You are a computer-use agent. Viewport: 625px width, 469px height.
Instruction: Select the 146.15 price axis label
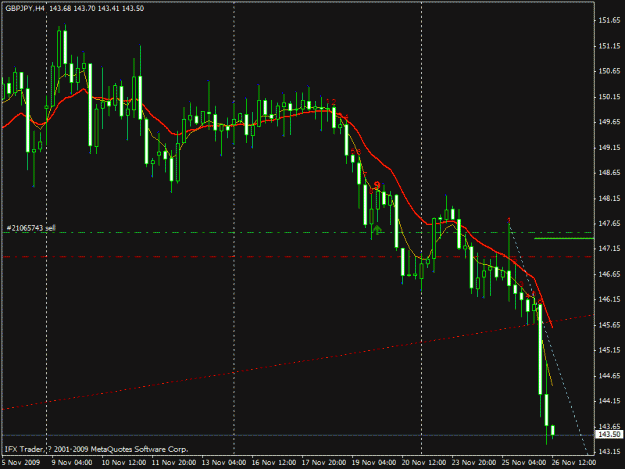coord(609,299)
